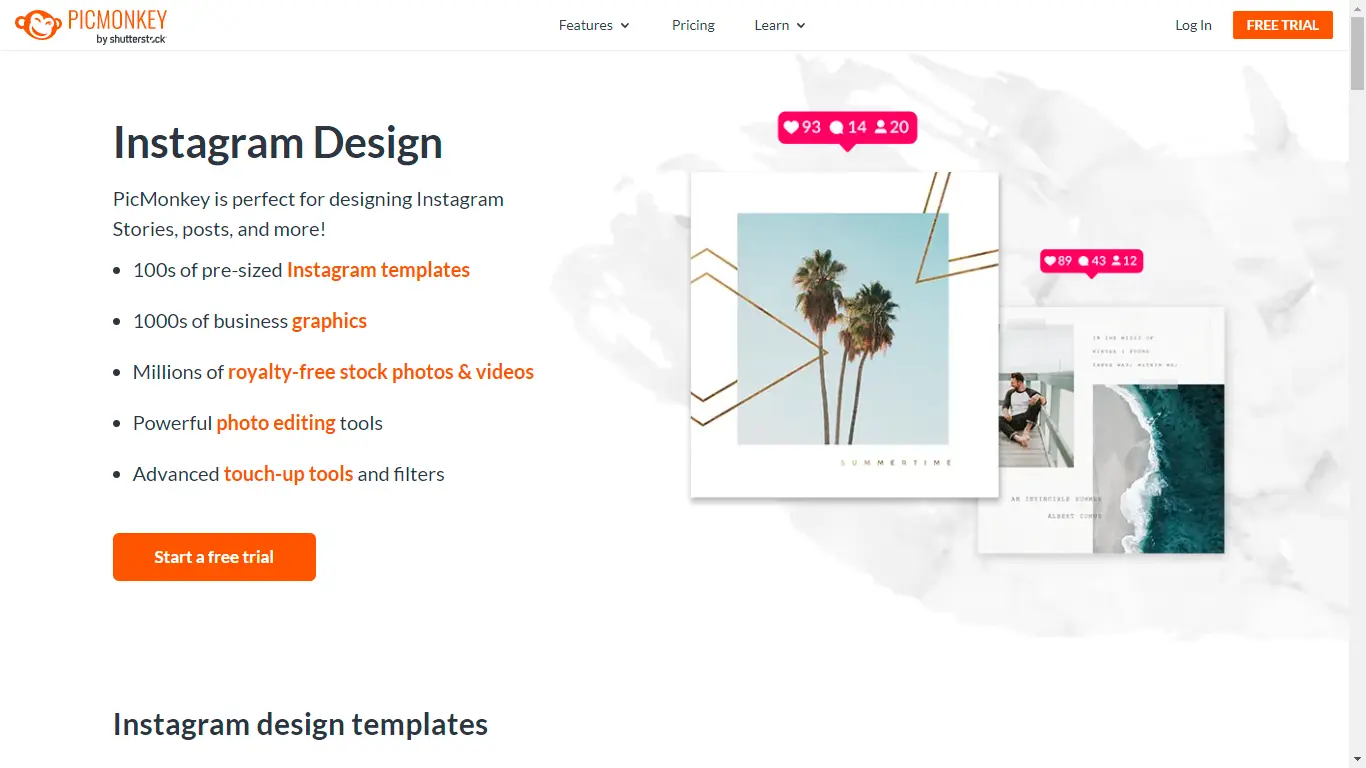1366x768 pixels.
Task: Click the palm trees Summertime template image
Action: (x=844, y=335)
